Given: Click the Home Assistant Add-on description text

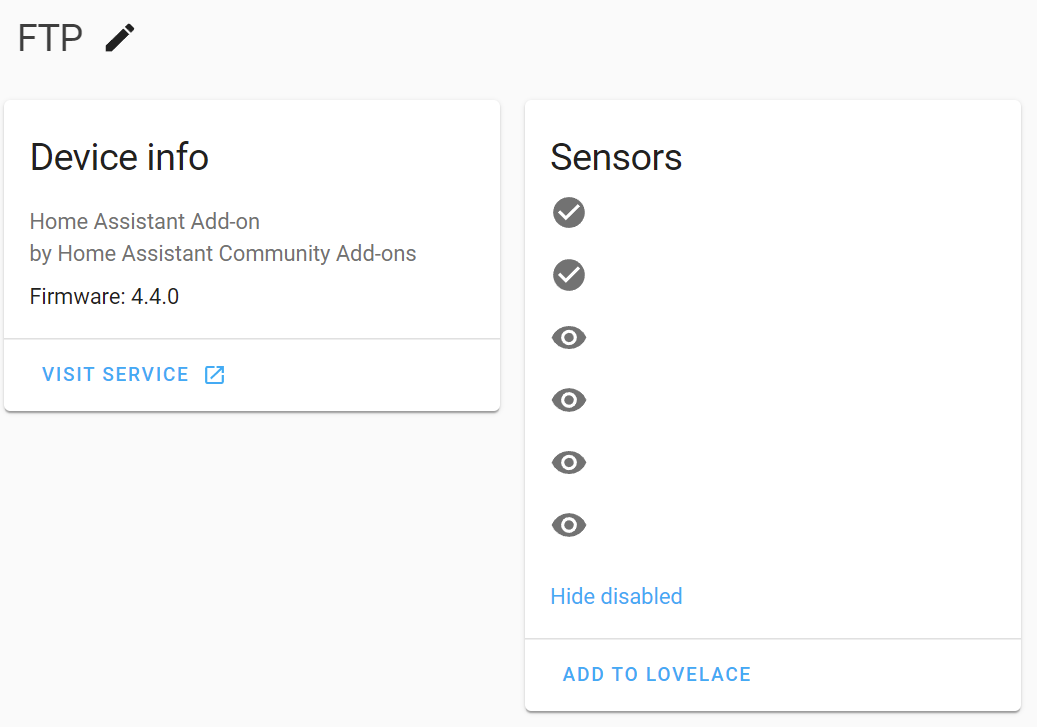Looking at the screenshot, I should [x=144, y=221].
